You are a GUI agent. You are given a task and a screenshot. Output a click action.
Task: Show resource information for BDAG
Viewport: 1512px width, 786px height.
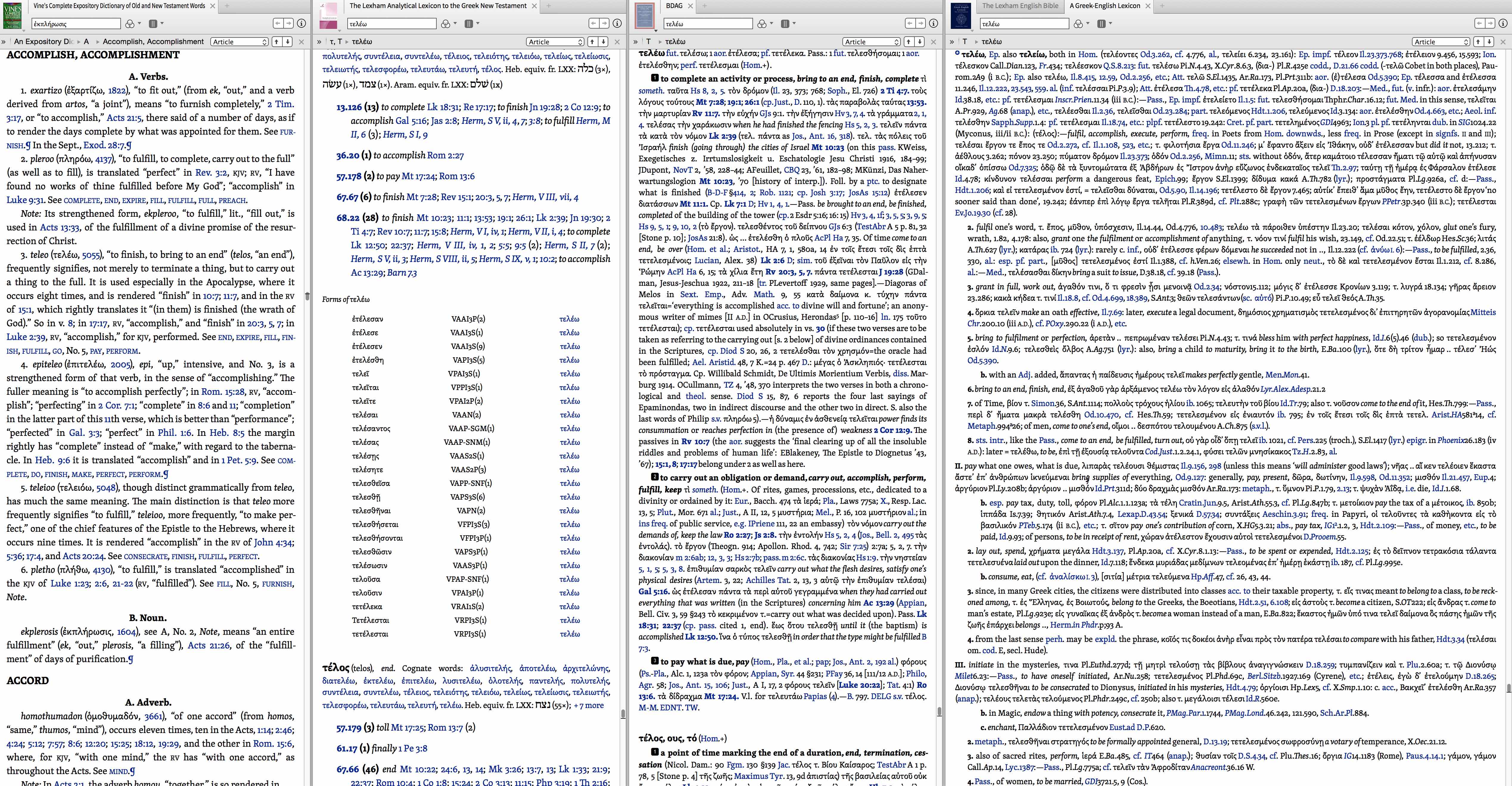click(933, 24)
